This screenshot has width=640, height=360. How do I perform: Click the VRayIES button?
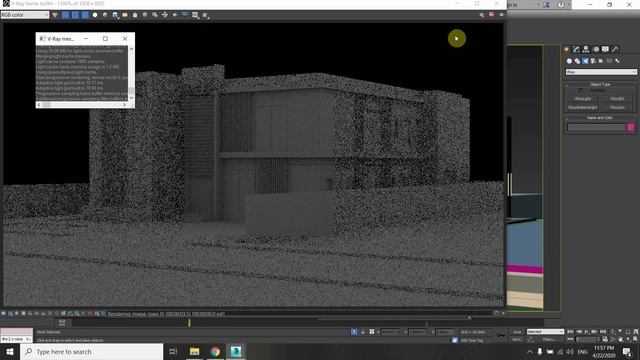point(617,99)
